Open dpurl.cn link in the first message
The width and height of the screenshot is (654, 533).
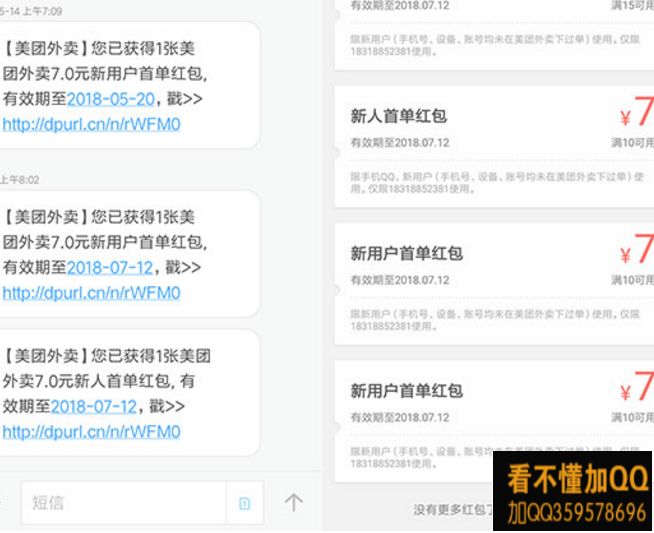click(91, 124)
